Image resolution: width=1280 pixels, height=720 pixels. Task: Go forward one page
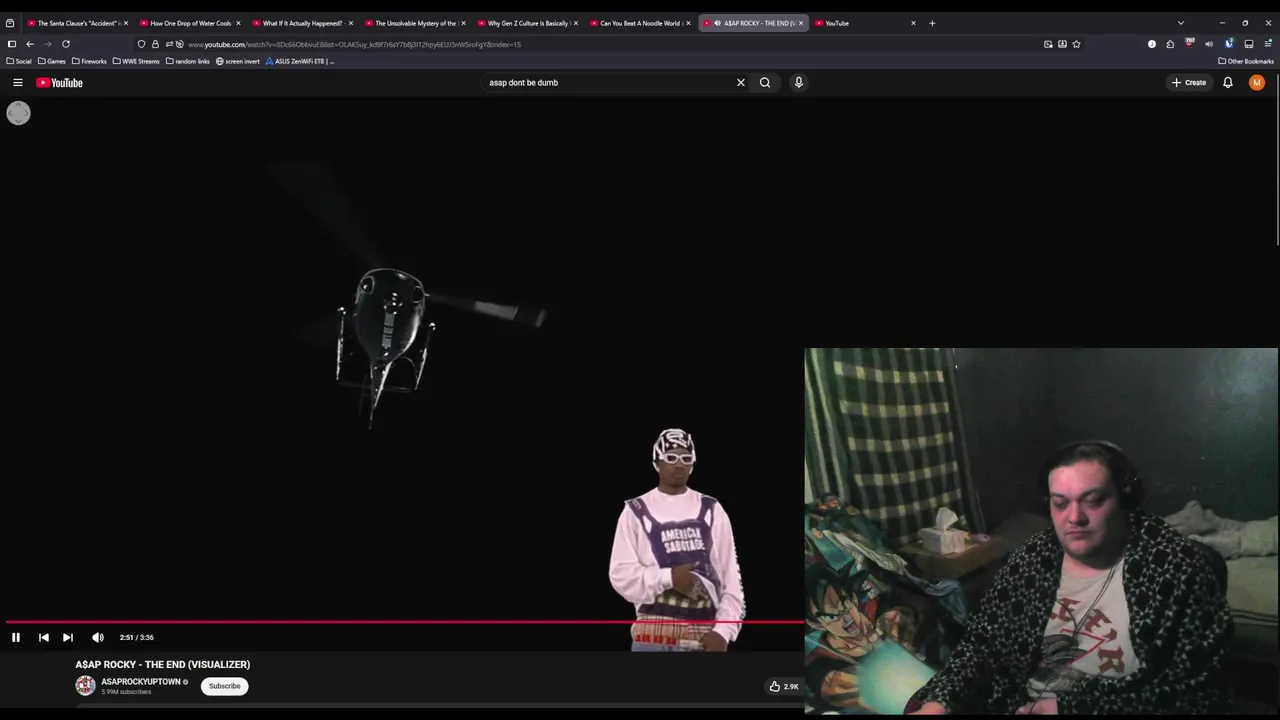coord(47,44)
